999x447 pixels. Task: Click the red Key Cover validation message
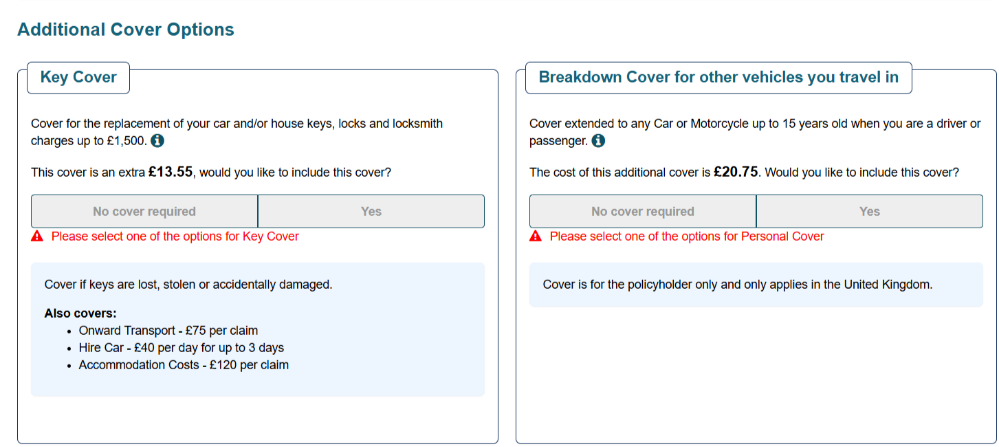[175, 236]
